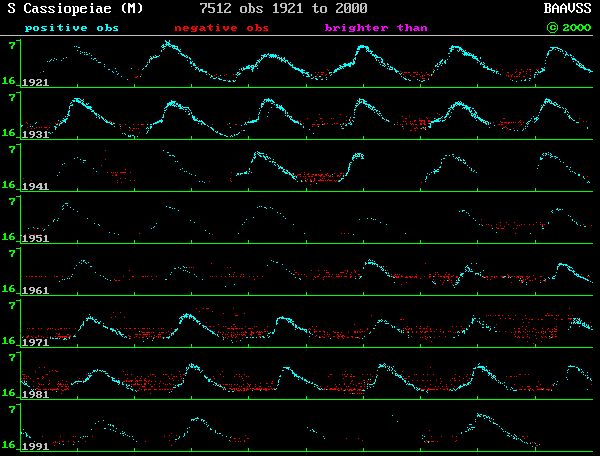The image size is (600, 456).
Task: Click the 1991 year label
Action: (x=35, y=446)
